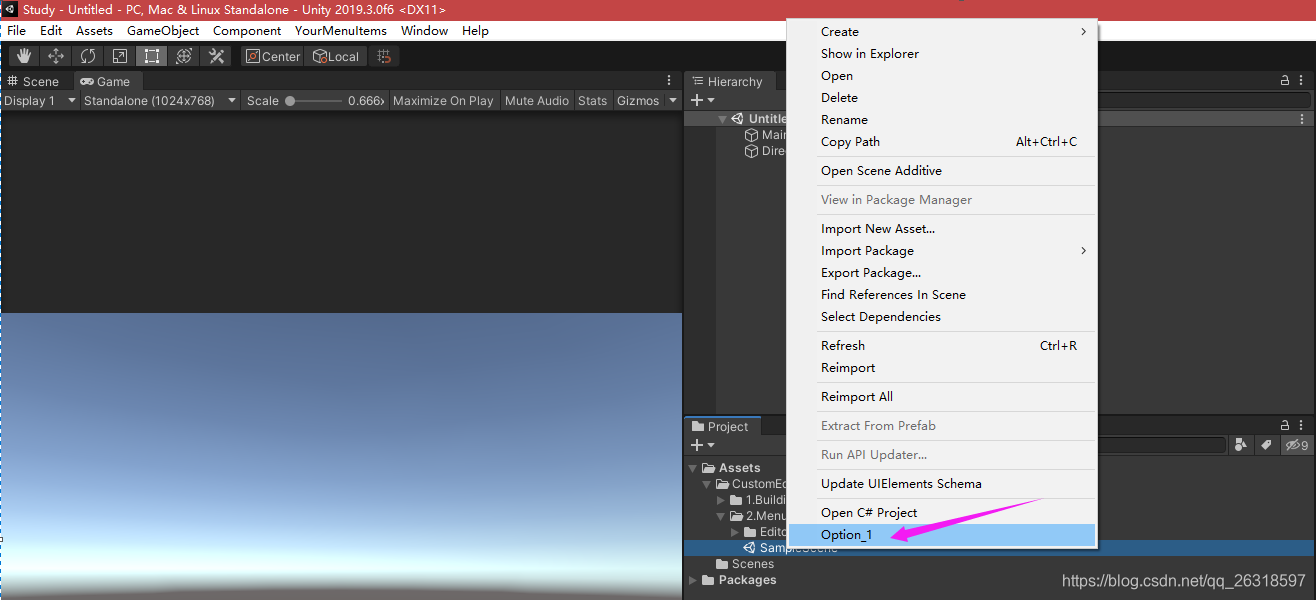Viewport: 1316px width, 600px height.
Task: Toggle Maximize On Play
Action: 443,100
